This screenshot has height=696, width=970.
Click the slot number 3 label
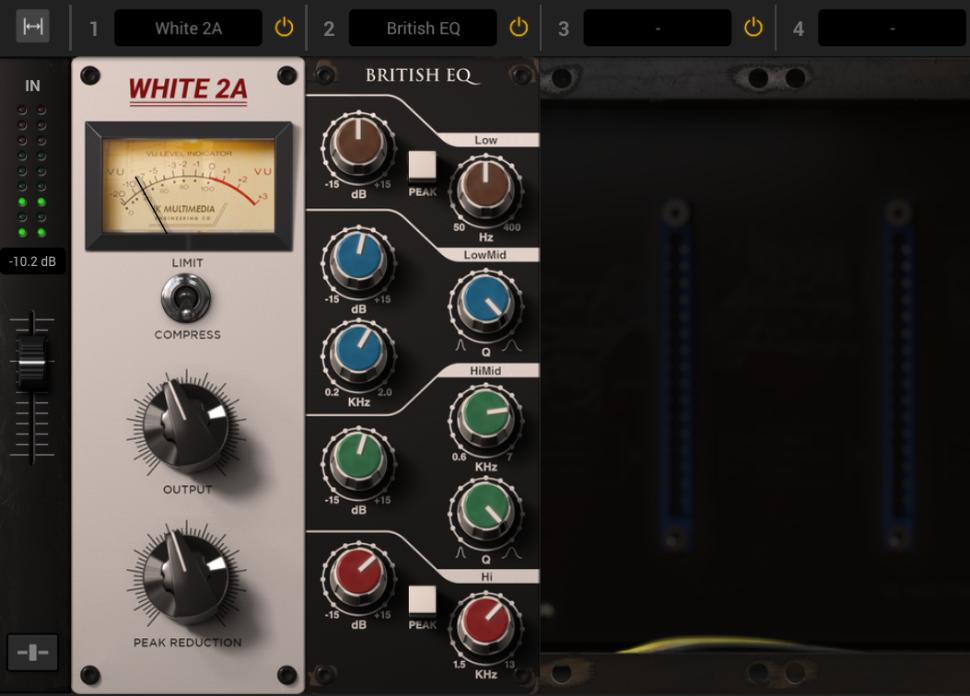pyautogui.click(x=563, y=28)
